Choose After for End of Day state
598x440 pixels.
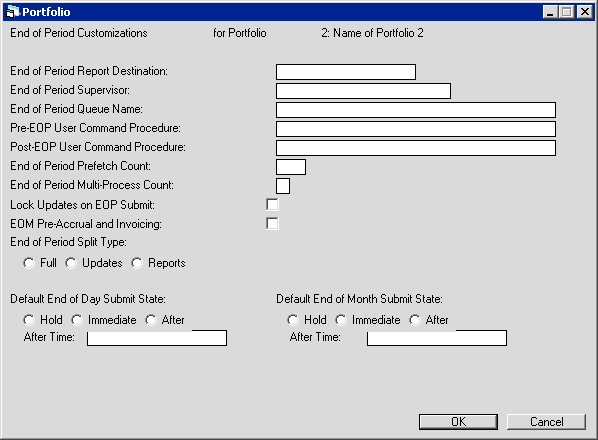151,320
